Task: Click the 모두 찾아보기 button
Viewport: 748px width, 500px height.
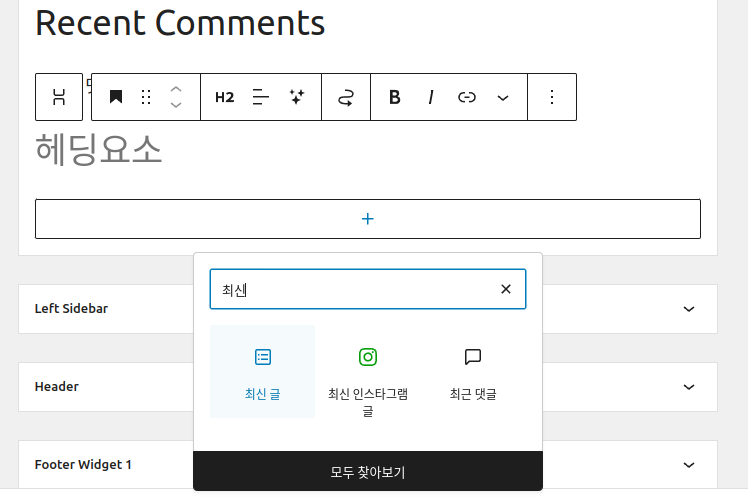Action: (368, 472)
